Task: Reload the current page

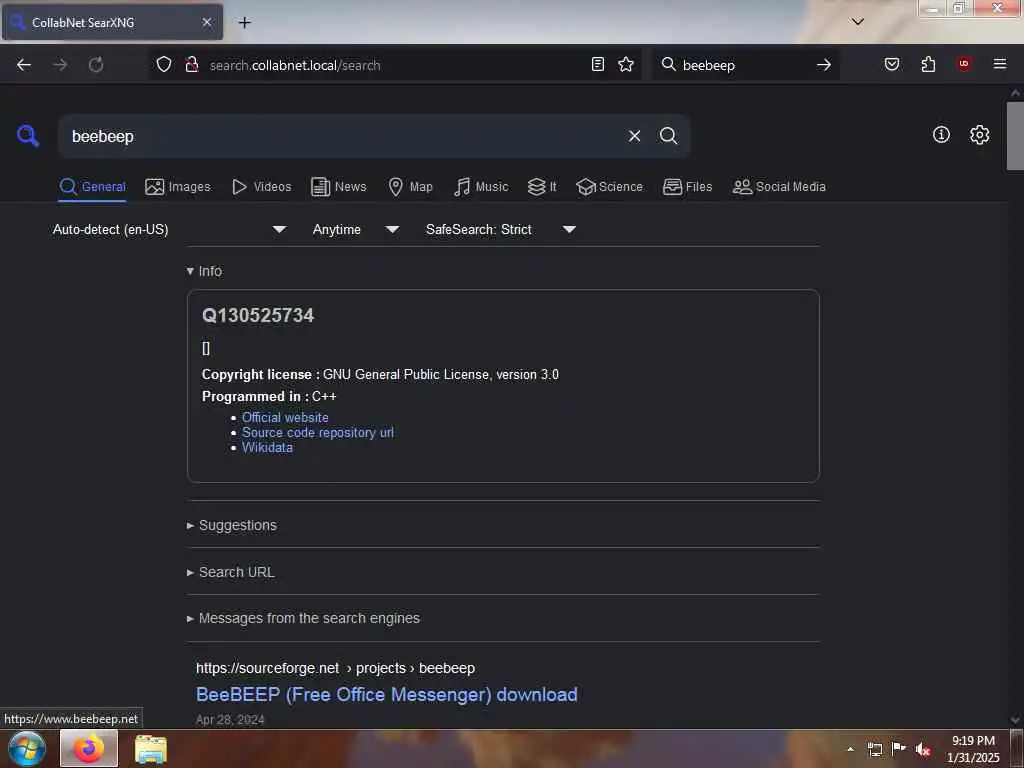Action: click(96, 65)
